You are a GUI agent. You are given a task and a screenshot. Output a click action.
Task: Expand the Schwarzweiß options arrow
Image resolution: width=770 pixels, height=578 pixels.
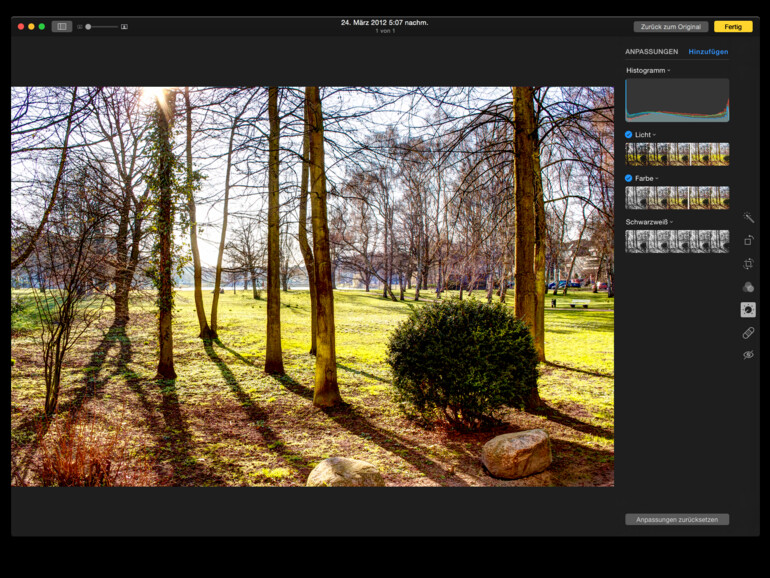[672, 221]
